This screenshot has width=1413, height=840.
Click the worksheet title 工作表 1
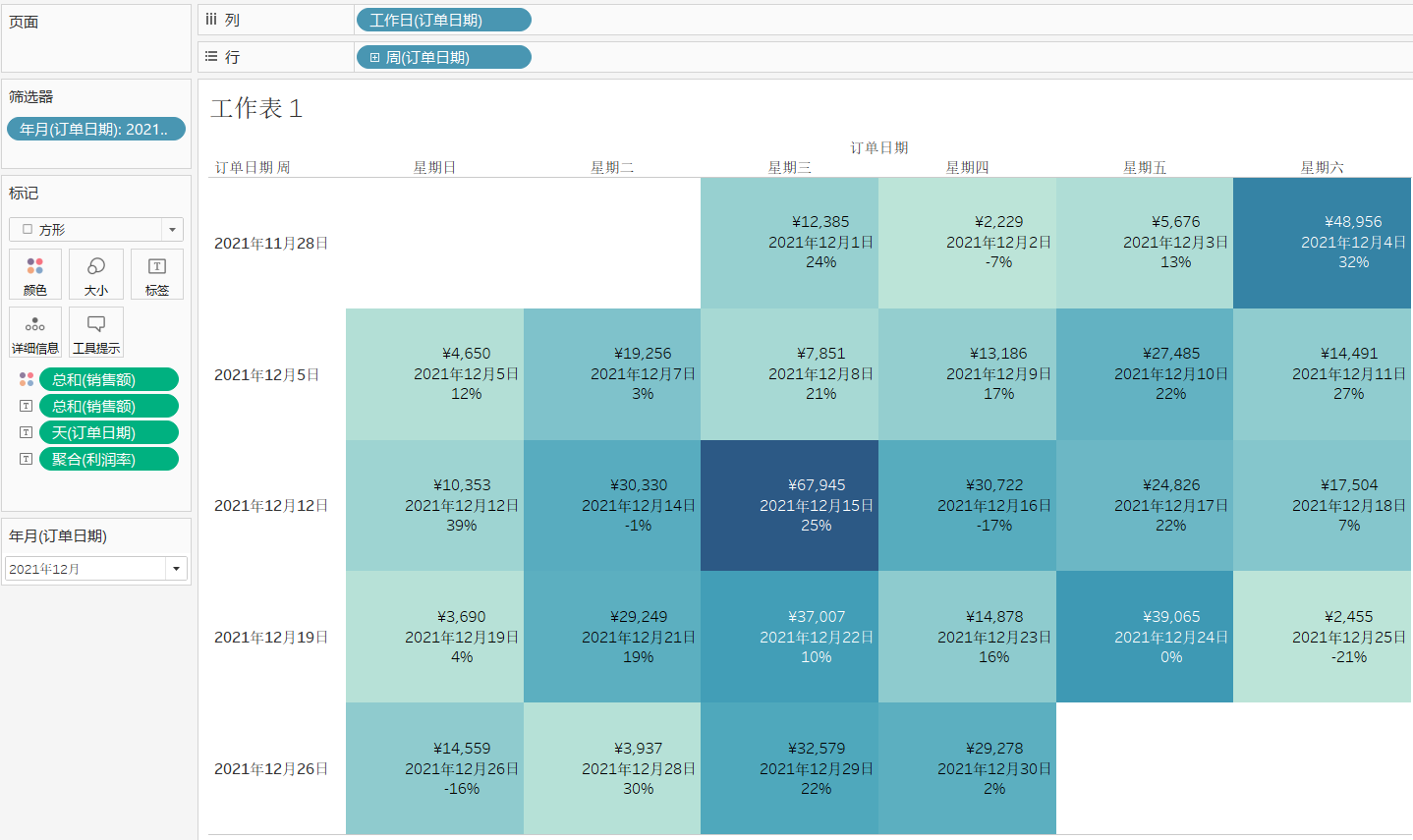256,108
